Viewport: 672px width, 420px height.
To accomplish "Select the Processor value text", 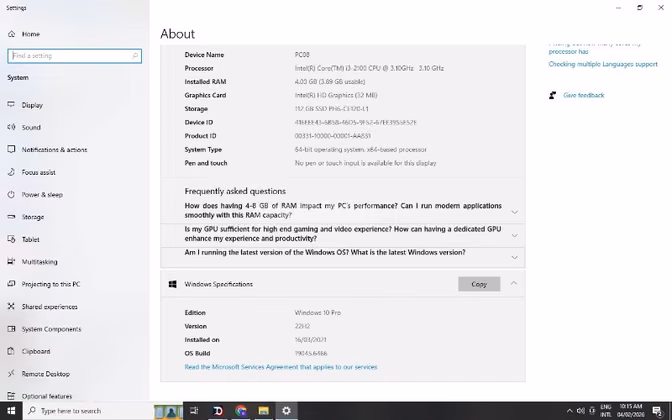I will tap(369, 68).
